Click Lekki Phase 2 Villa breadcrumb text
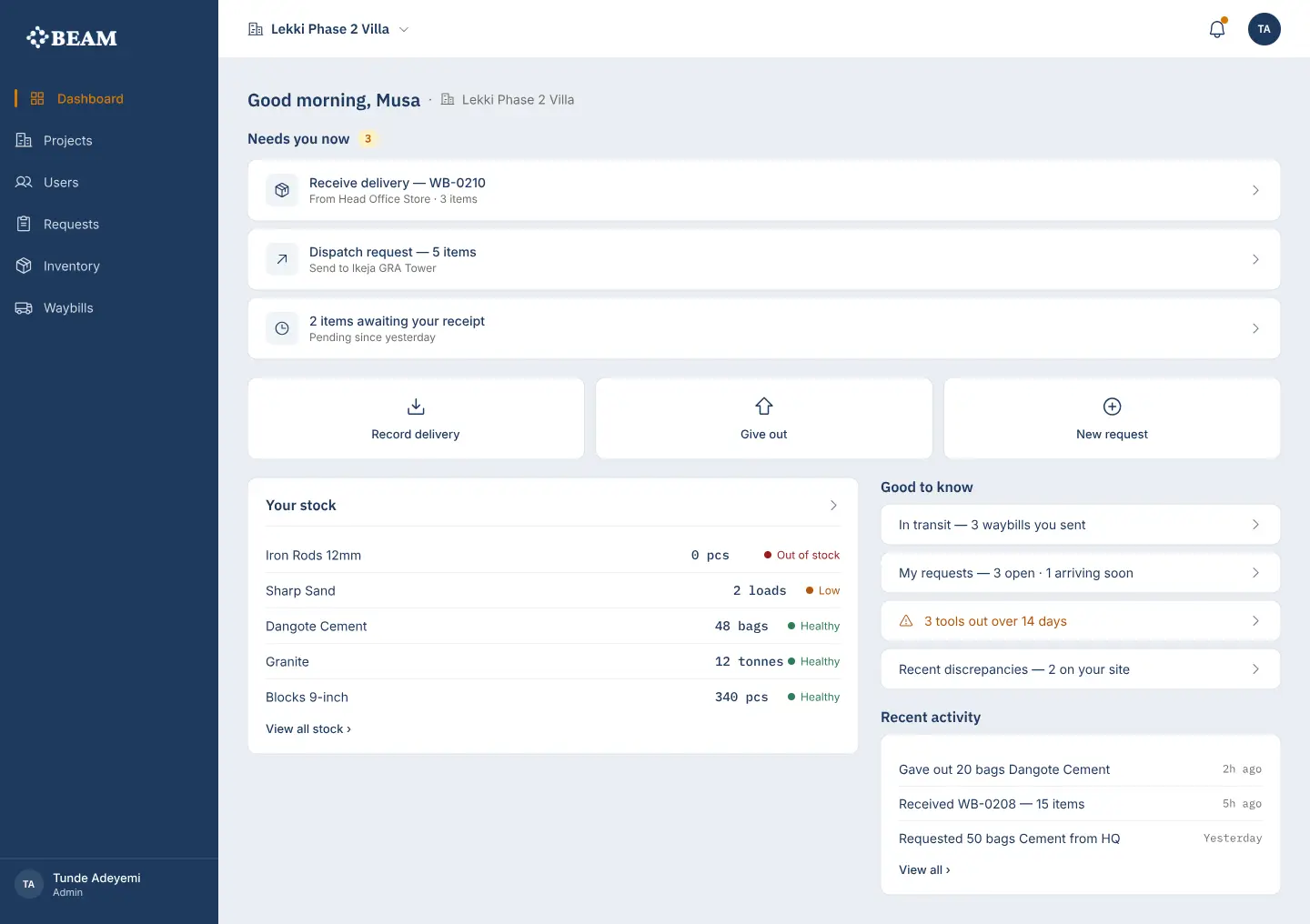Screen dimensions: 1310x924 coord(518,99)
